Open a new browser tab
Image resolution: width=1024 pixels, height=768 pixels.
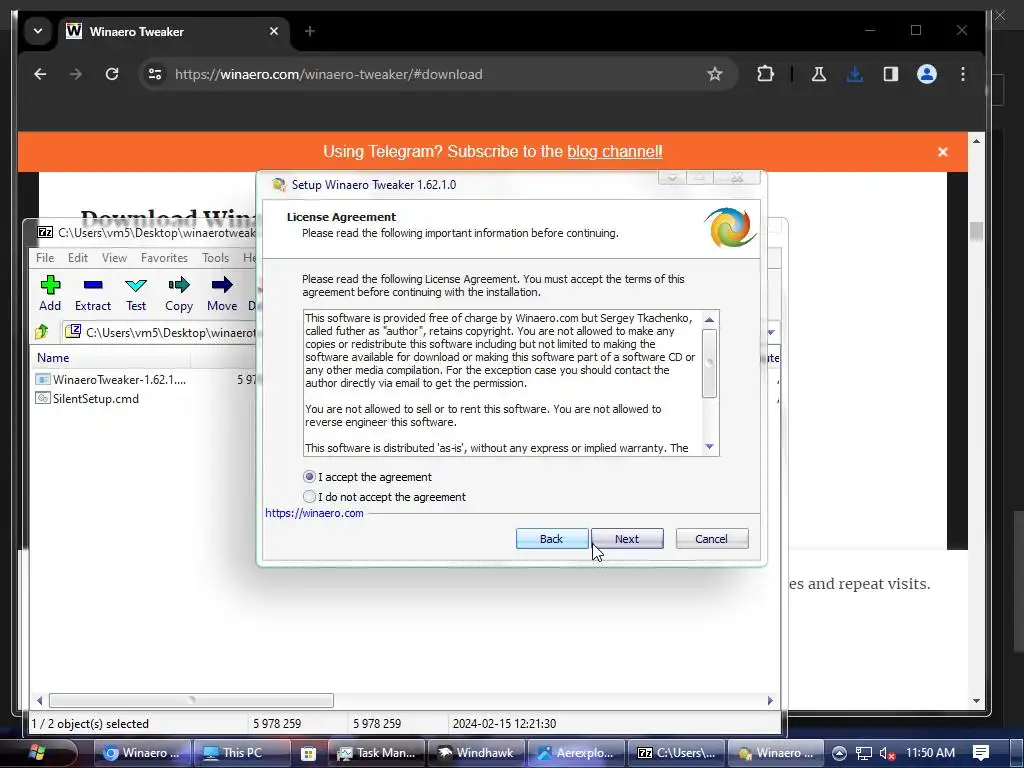pyautogui.click(x=310, y=31)
